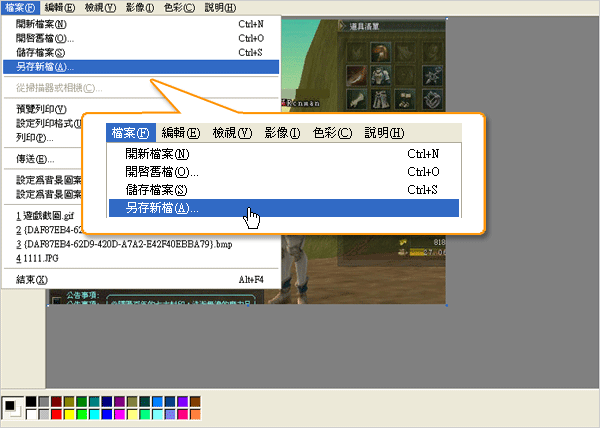Pick the maroon palette swatch
The height and width of the screenshot is (428, 600).
click(56, 401)
